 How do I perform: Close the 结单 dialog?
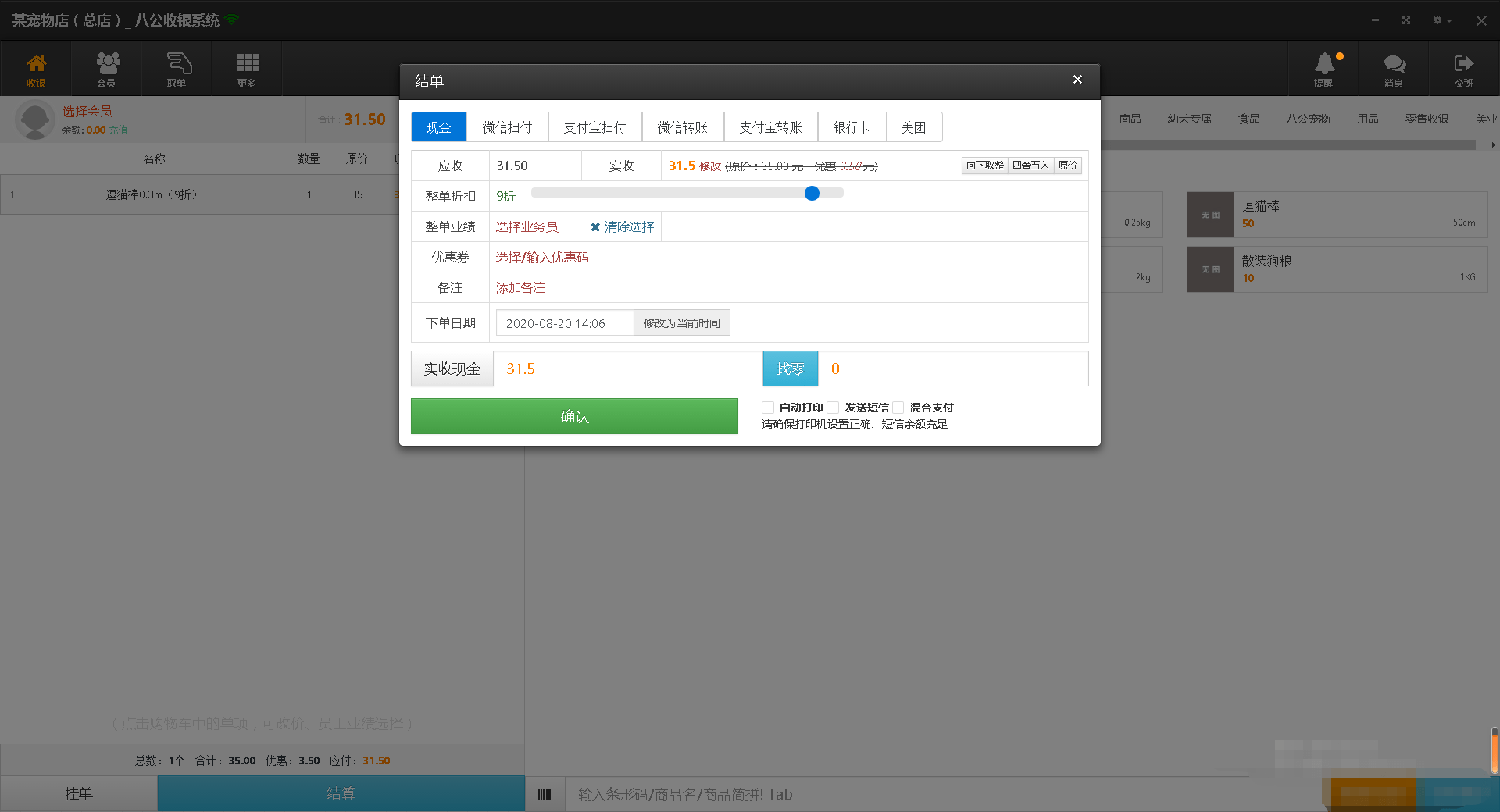pos(1077,80)
